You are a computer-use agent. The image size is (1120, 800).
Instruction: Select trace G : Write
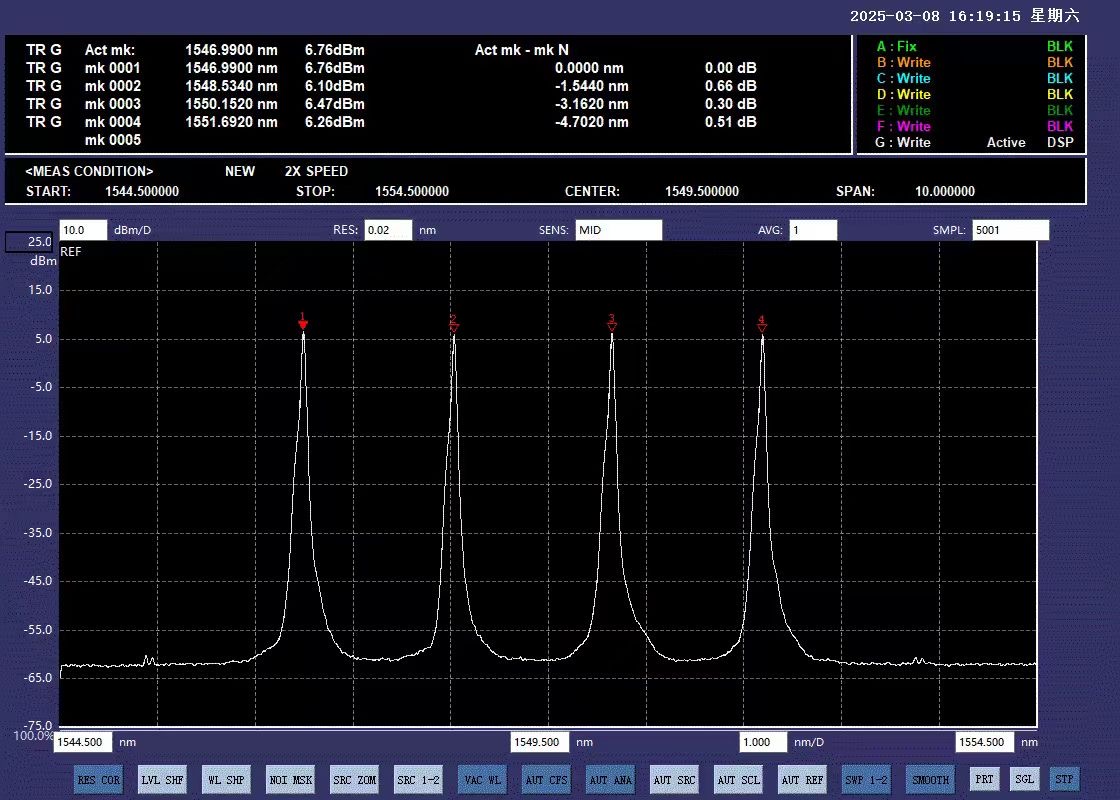point(903,142)
